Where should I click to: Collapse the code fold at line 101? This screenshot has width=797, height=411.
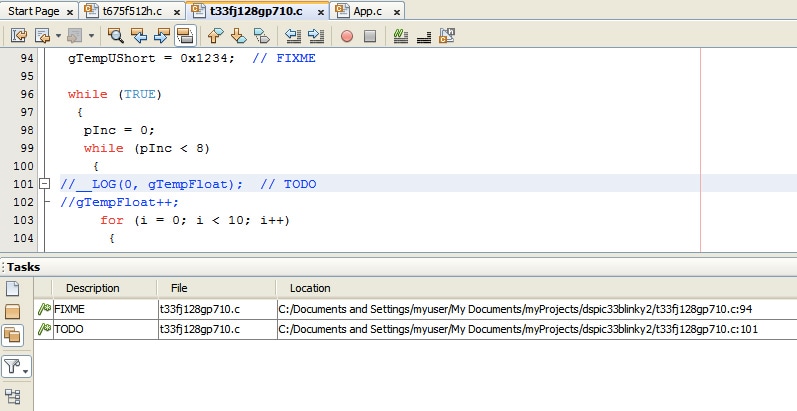(x=45, y=183)
